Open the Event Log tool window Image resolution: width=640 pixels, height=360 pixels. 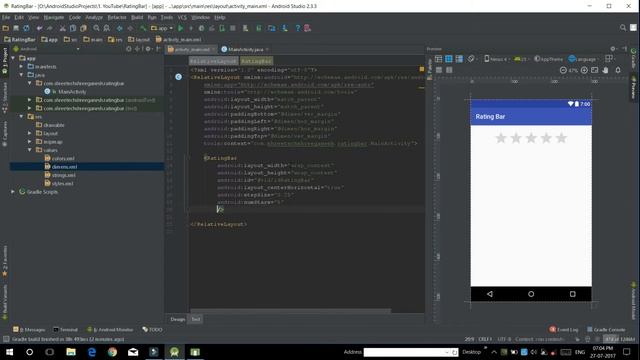[564, 329]
